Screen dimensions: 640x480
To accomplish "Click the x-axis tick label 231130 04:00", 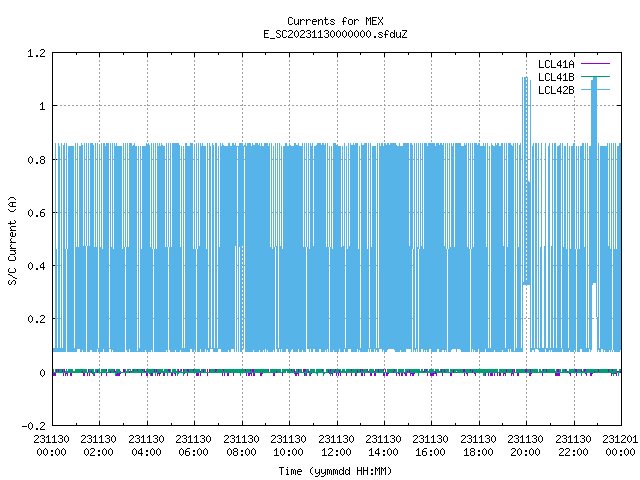I will (146, 446).
